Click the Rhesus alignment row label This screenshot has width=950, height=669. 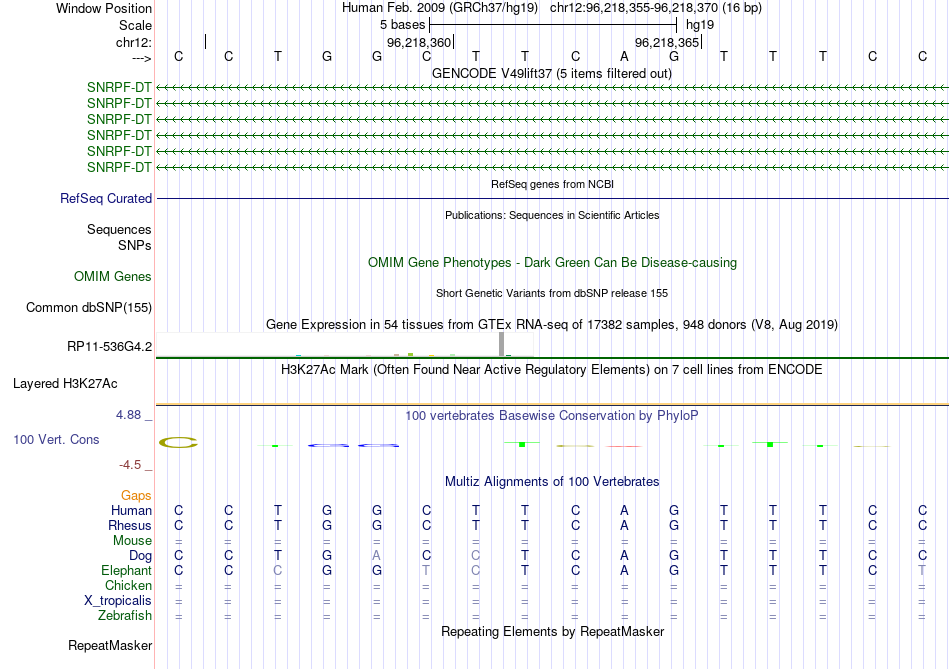click(130, 525)
